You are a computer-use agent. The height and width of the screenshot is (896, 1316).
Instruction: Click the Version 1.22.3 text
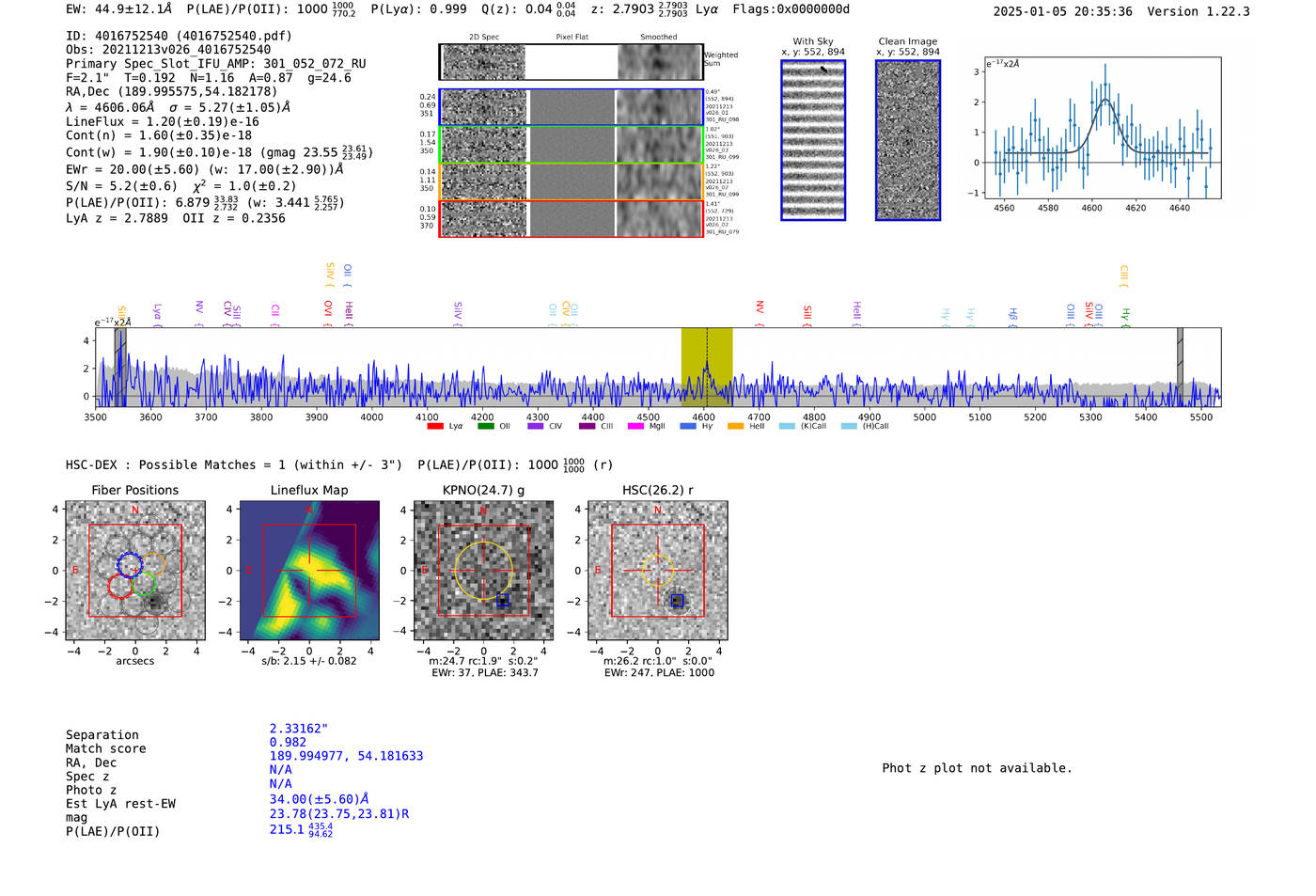click(x=1199, y=12)
